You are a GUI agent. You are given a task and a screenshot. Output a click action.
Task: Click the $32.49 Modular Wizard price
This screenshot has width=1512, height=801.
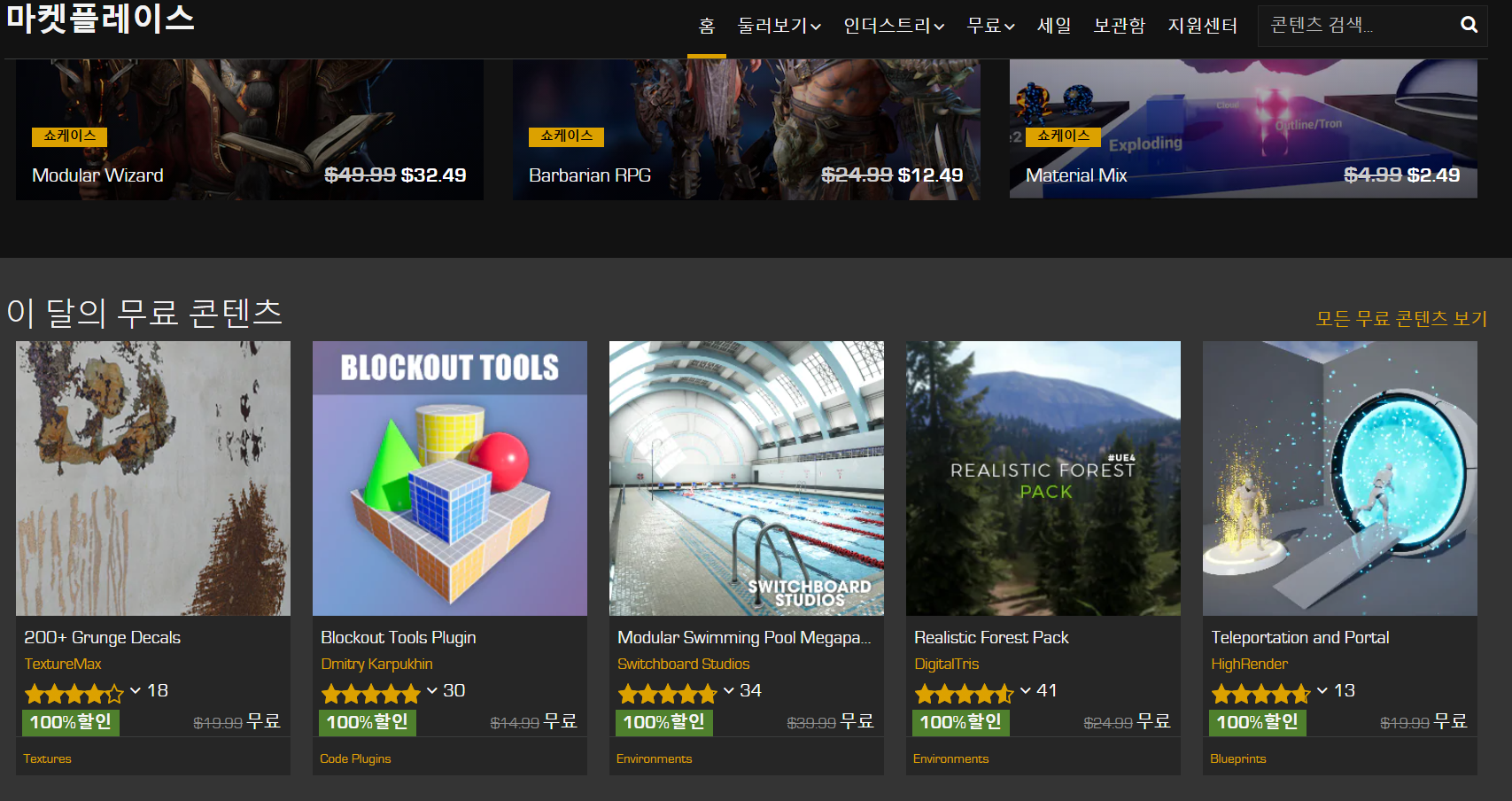[x=433, y=175]
